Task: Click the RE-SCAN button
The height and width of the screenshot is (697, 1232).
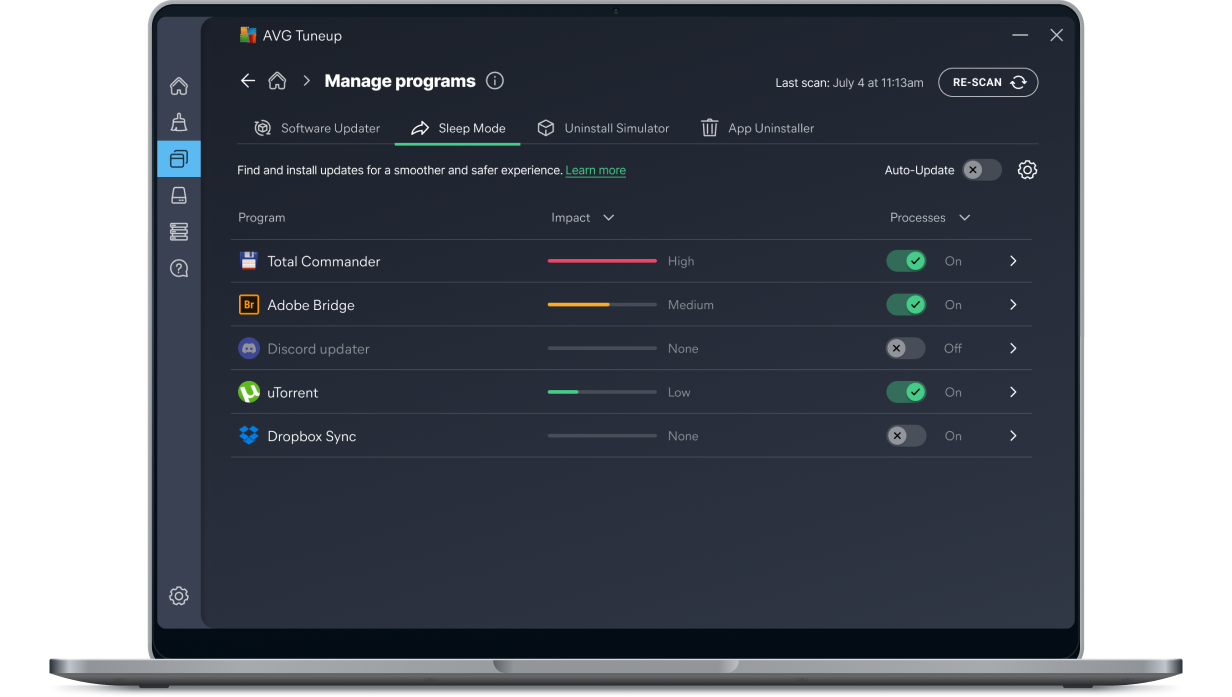Action: click(988, 82)
